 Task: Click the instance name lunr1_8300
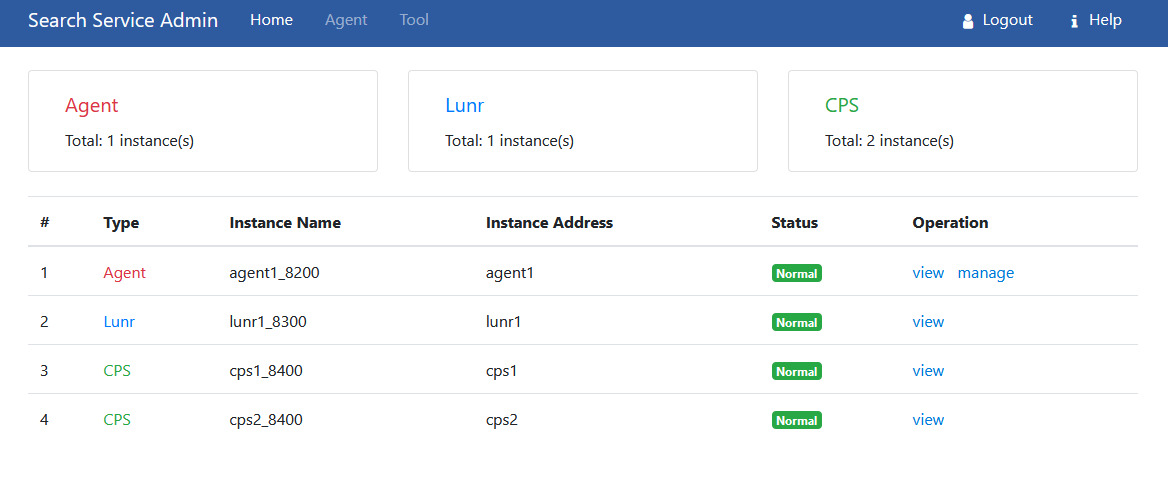268,322
